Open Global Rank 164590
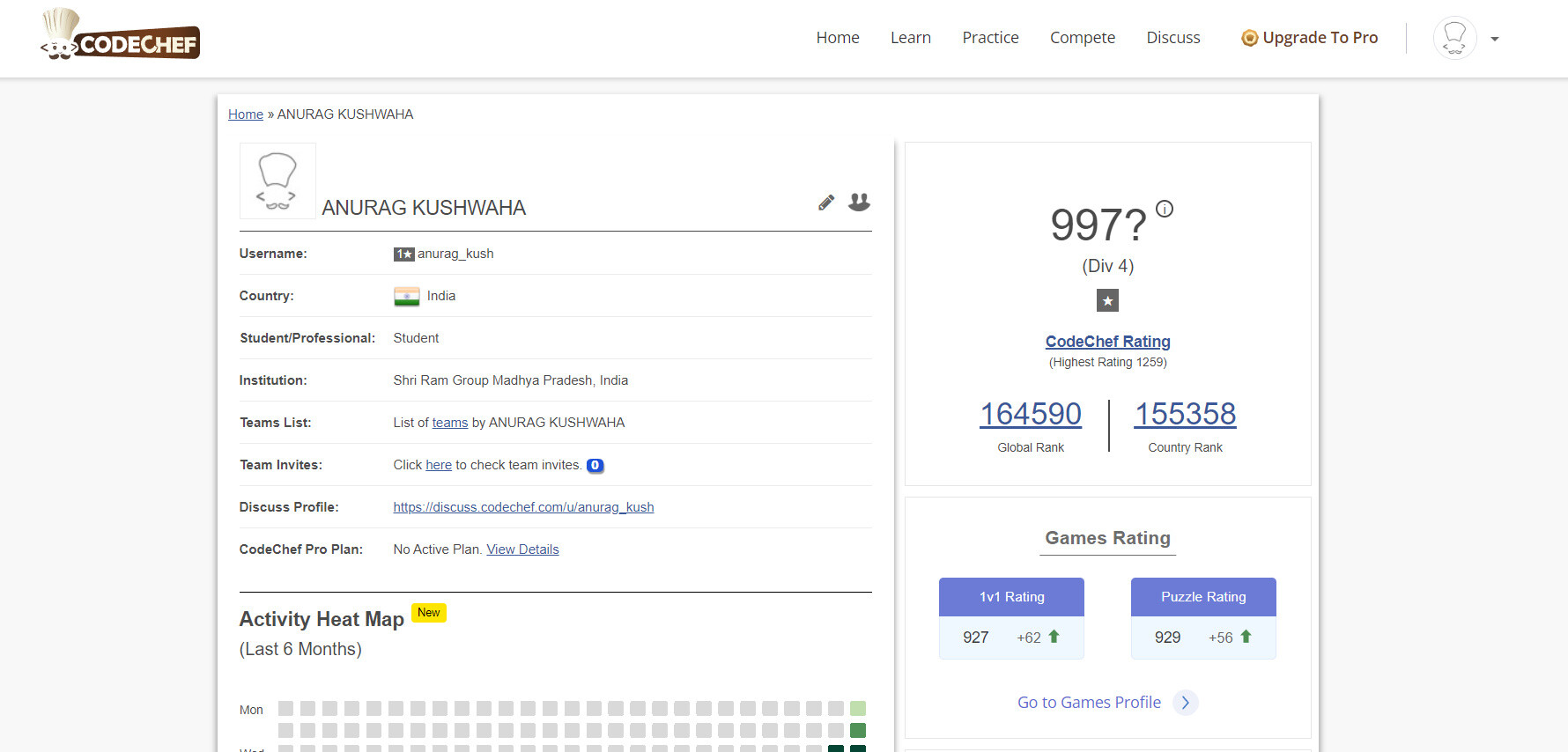Screen dimensions: 1568x752 point(1031,414)
